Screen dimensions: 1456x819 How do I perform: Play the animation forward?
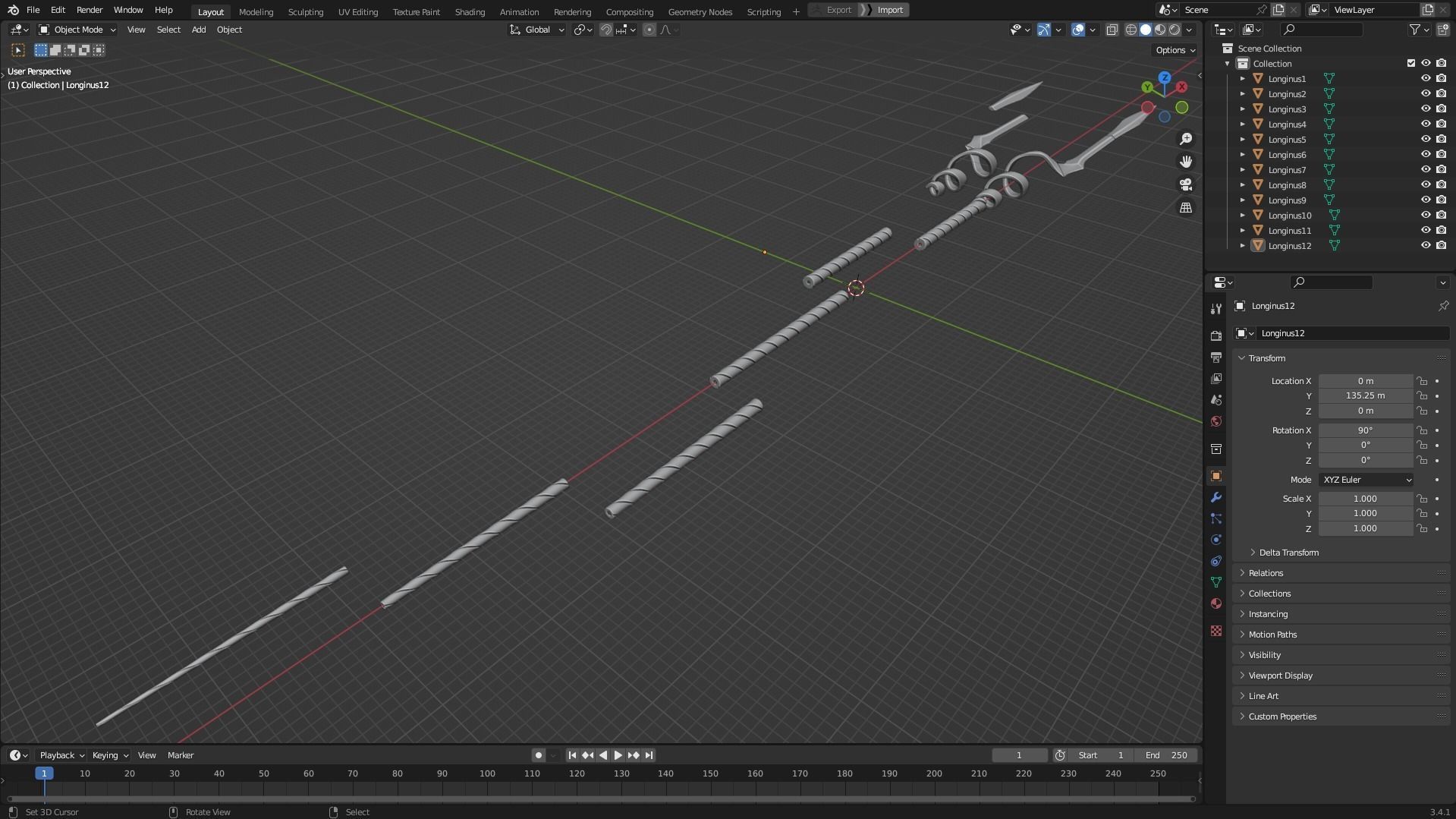[x=618, y=755]
